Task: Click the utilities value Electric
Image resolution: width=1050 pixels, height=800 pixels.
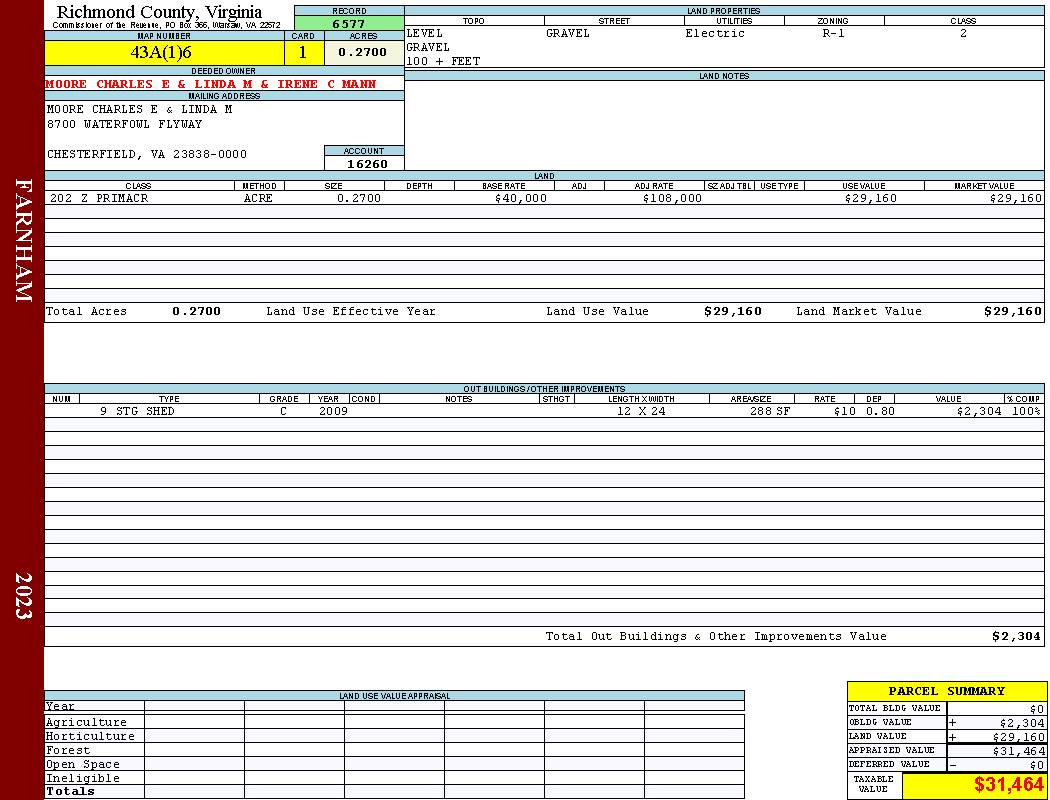Action: [715, 33]
